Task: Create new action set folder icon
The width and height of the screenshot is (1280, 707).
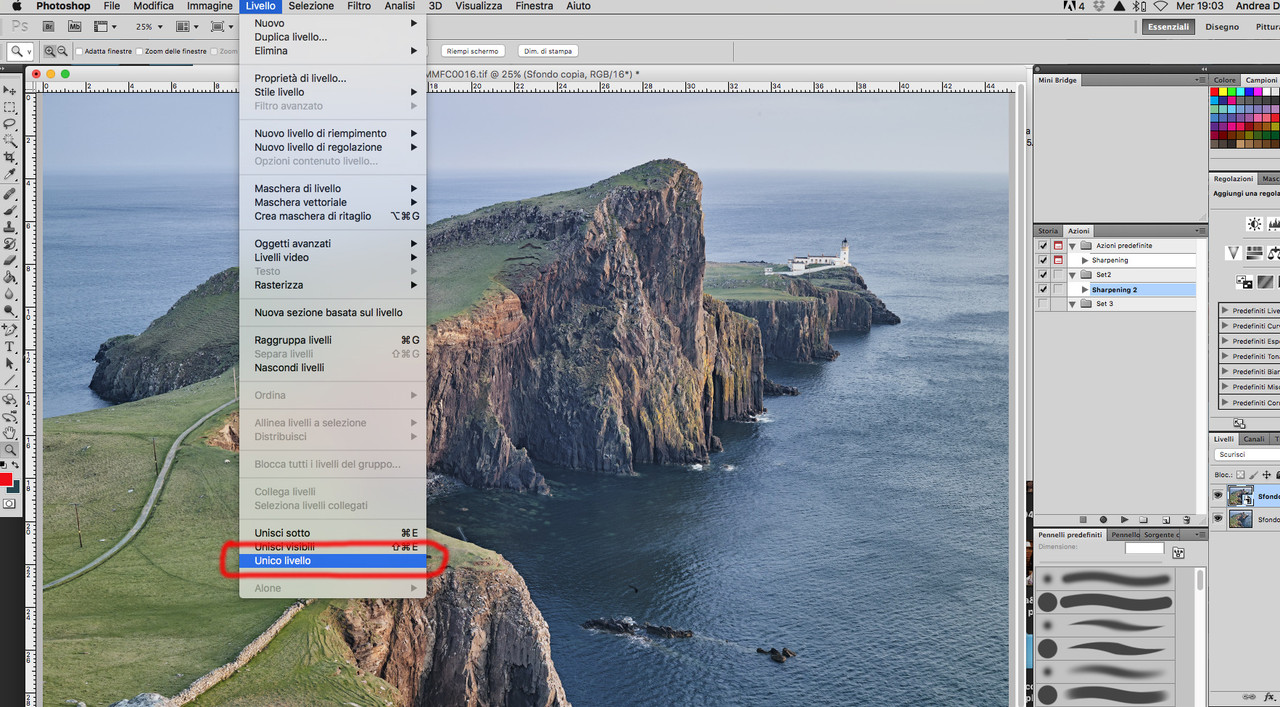Action: tap(1145, 520)
